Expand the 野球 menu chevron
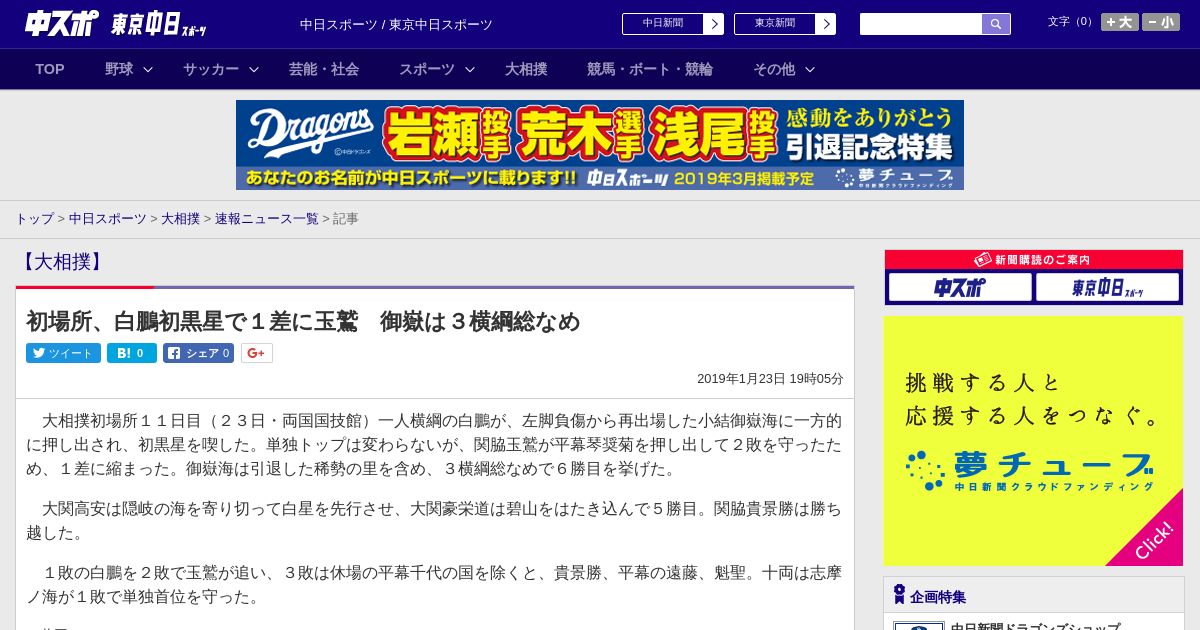 [x=148, y=69]
